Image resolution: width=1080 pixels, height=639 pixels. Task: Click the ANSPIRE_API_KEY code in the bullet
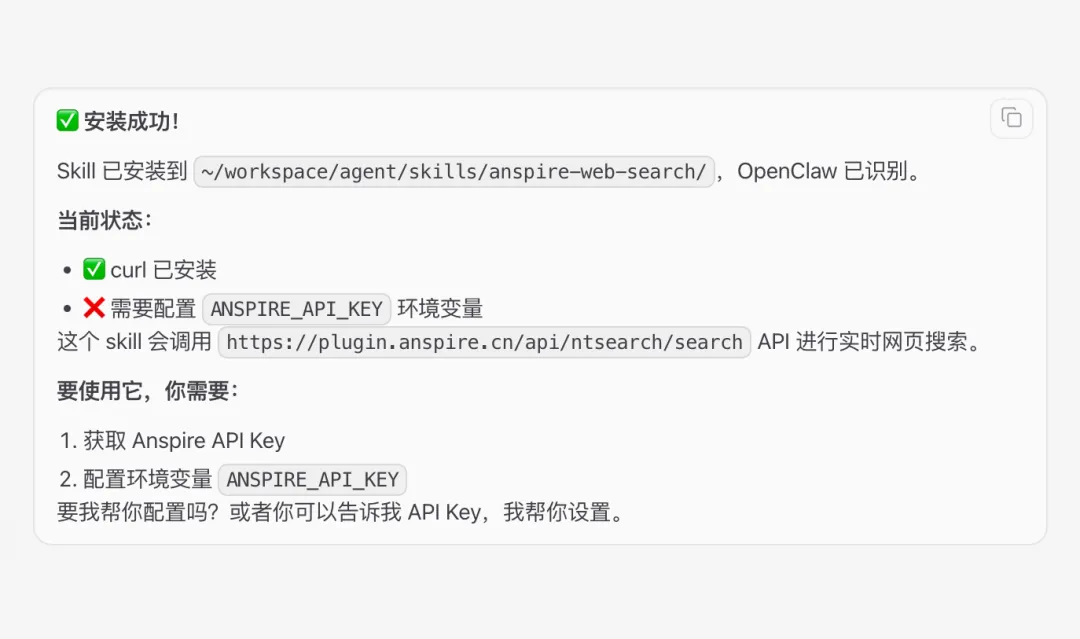[297, 309]
